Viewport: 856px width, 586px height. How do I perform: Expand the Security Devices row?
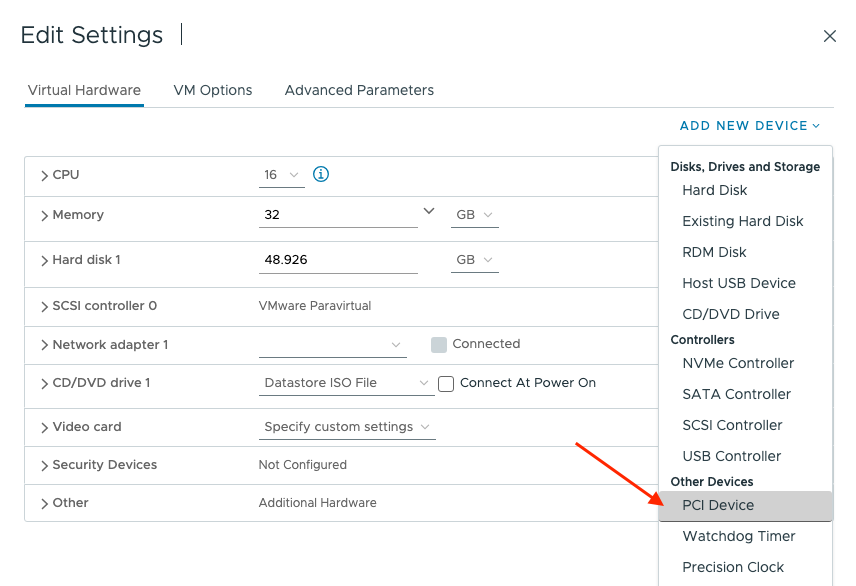45,465
